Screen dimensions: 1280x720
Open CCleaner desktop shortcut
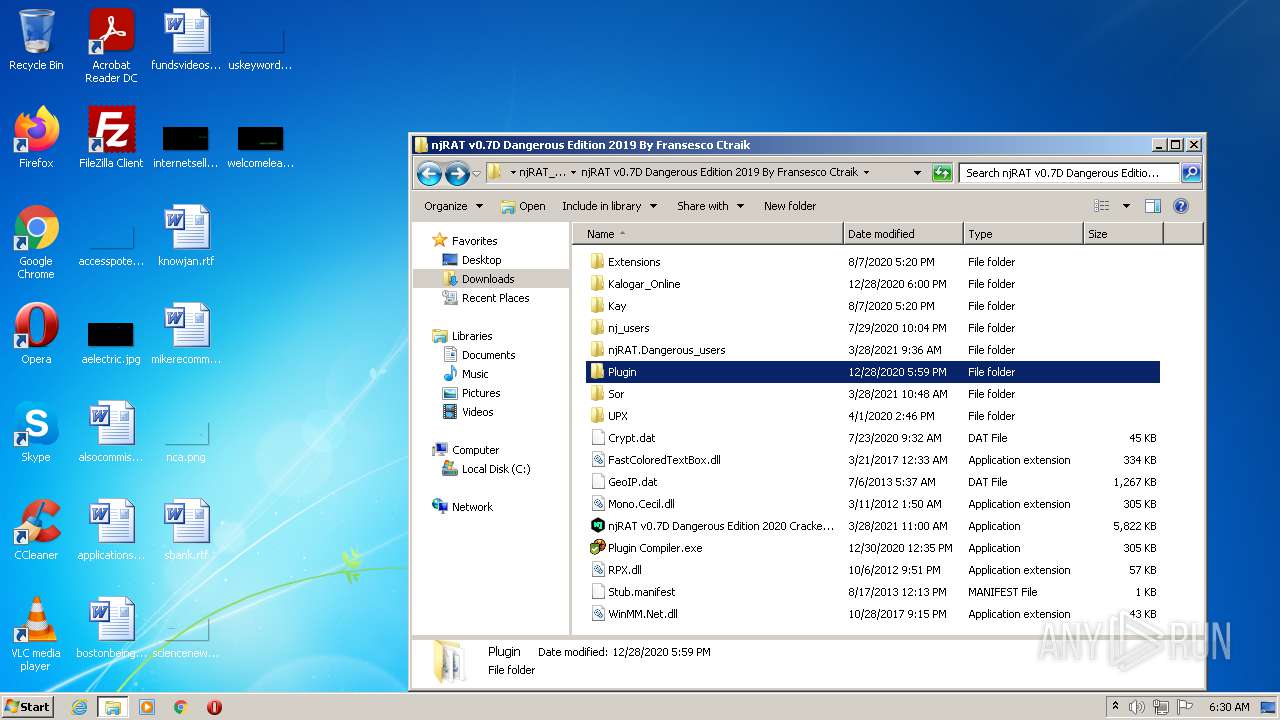pyautogui.click(x=36, y=530)
